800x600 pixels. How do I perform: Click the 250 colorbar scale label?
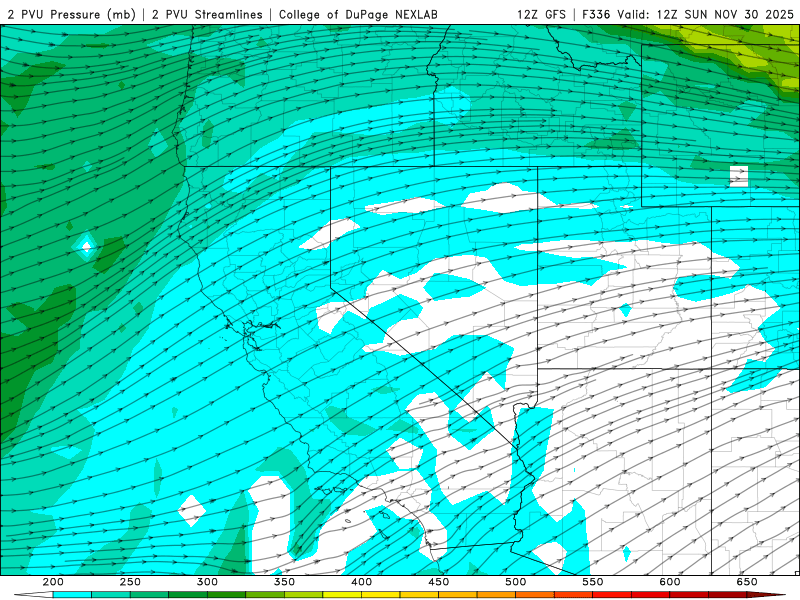[130, 582]
